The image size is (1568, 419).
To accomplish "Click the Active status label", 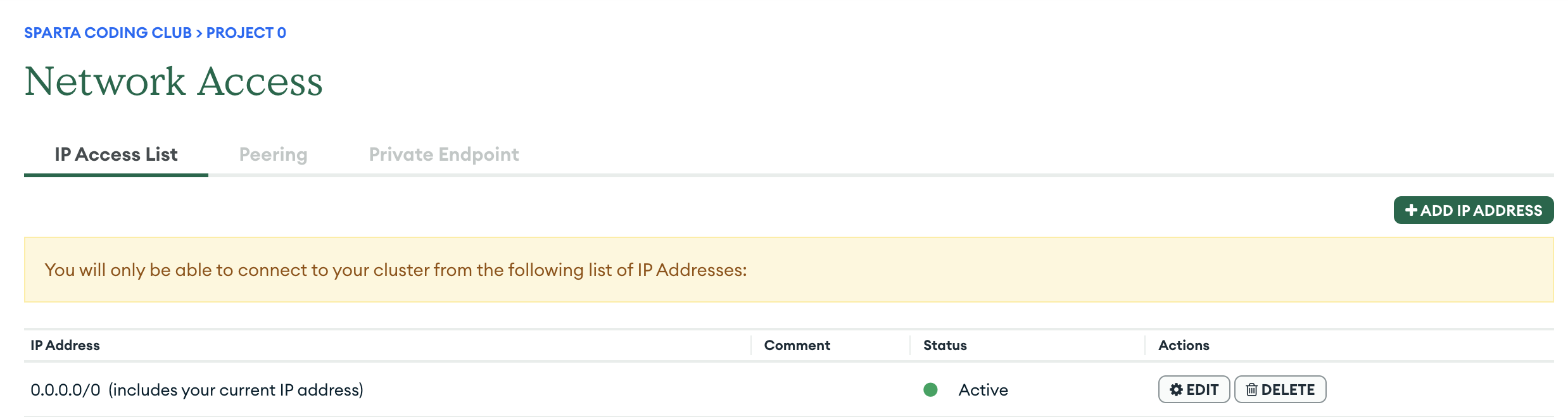I will [x=983, y=390].
